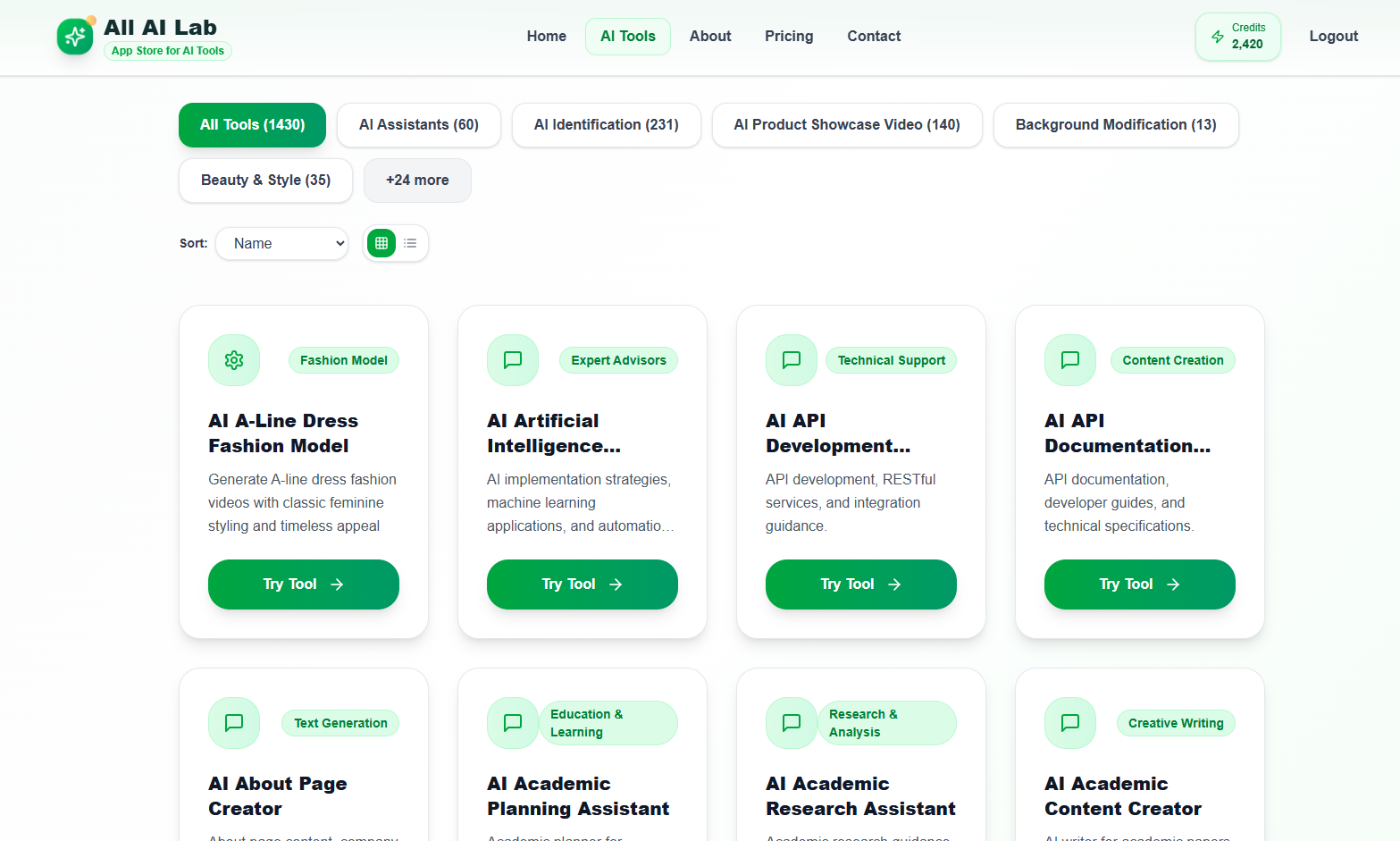The width and height of the screenshot is (1400, 841).
Task: Click the lightning bolt credits icon
Action: tap(1218, 37)
